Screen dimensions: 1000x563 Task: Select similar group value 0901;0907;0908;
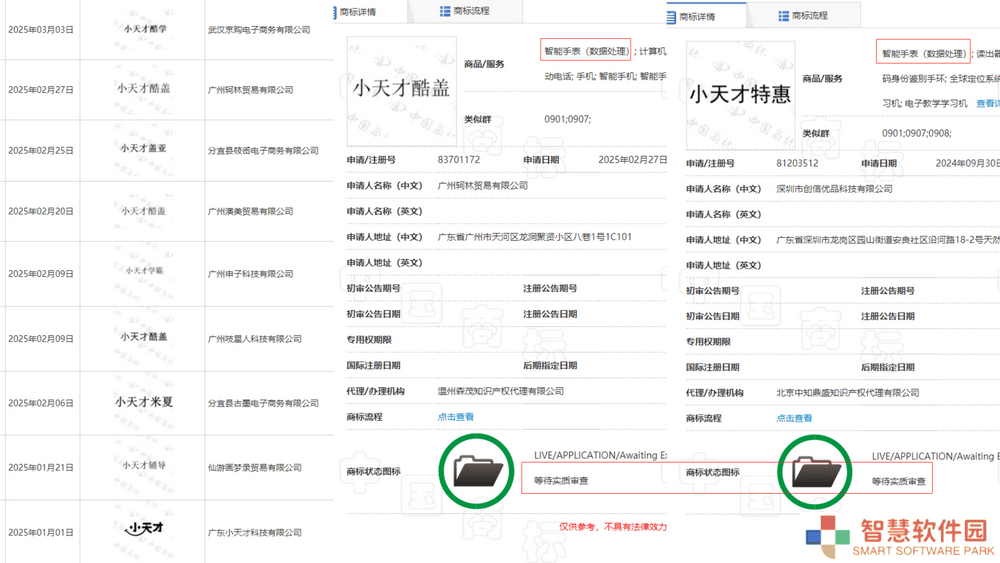coord(916,133)
